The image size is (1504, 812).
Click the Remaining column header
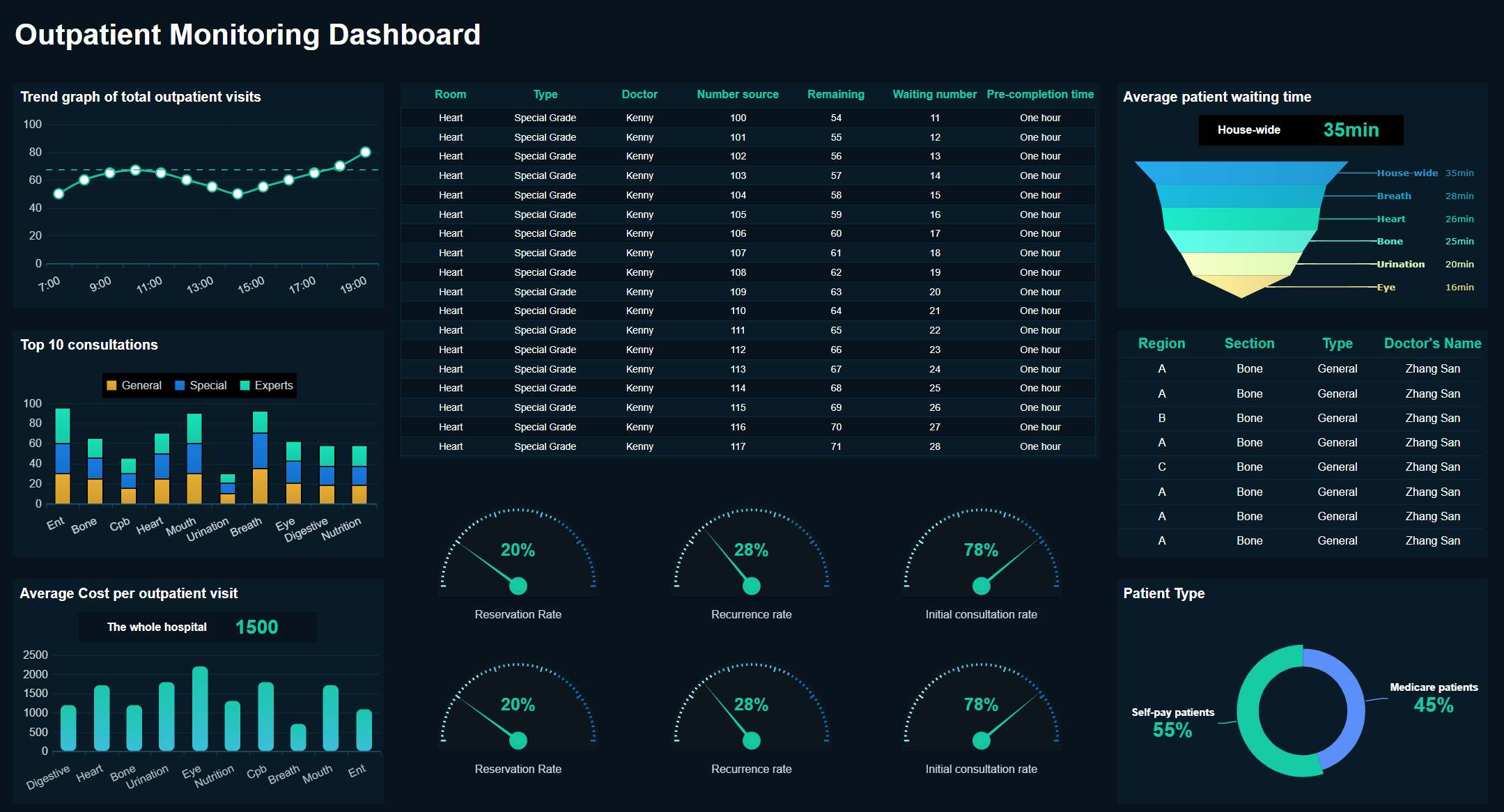coord(835,94)
